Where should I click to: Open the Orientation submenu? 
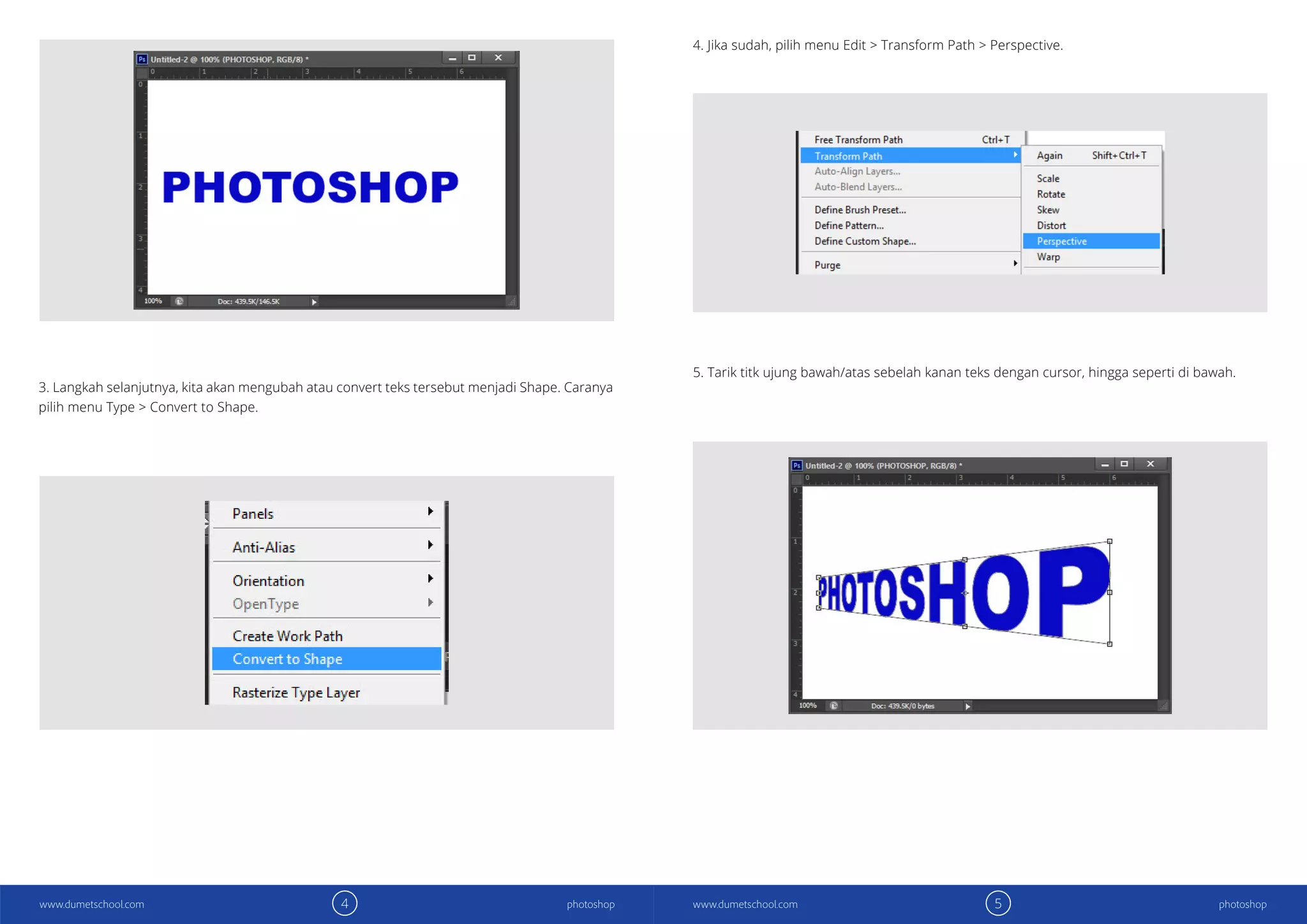(x=430, y=579)
